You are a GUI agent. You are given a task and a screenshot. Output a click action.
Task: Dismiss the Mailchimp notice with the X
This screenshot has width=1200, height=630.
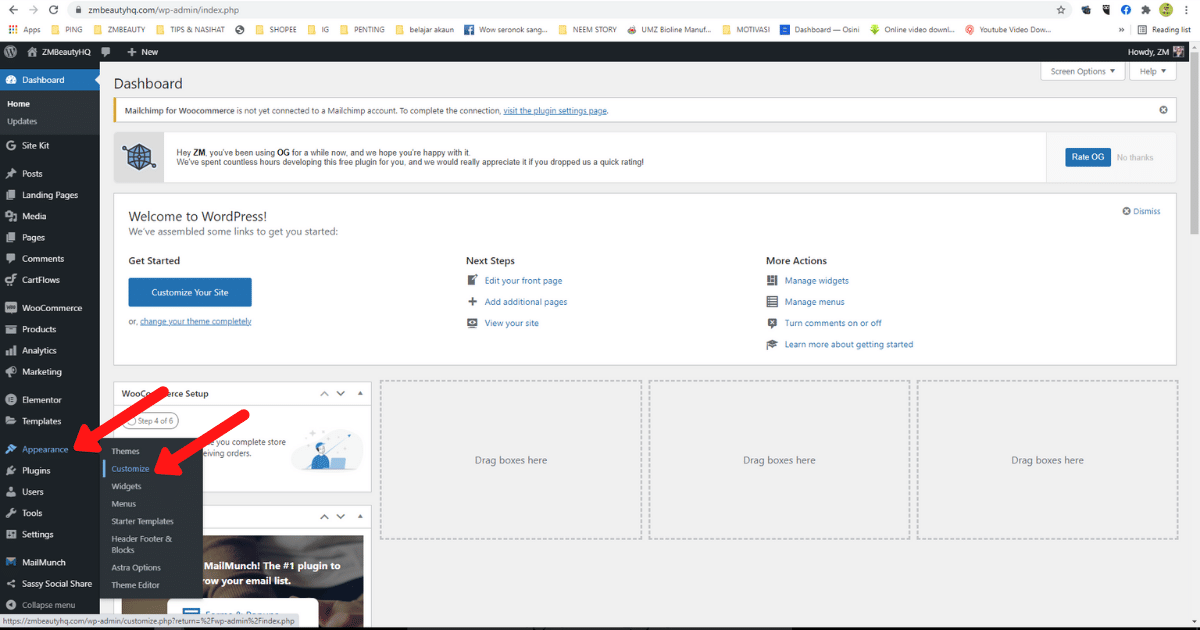coord(1163,110)
